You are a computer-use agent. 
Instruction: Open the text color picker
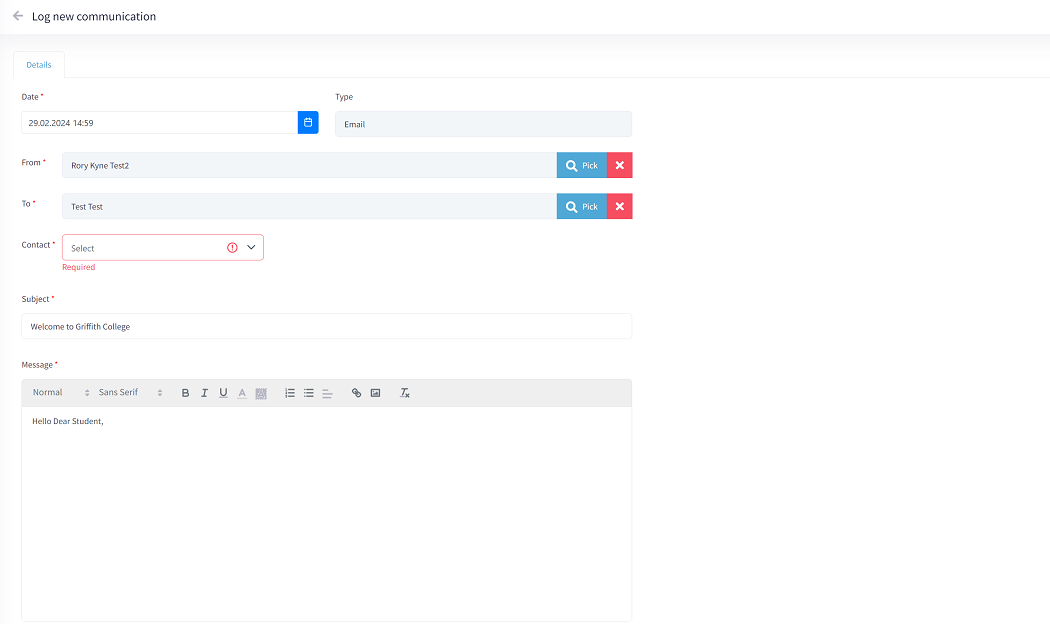click(x=242, y=393)
